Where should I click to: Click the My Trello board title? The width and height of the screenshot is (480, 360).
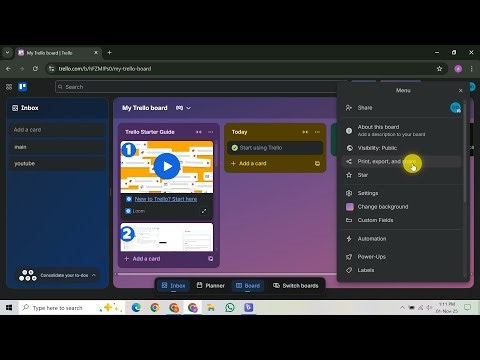[145, 108]
